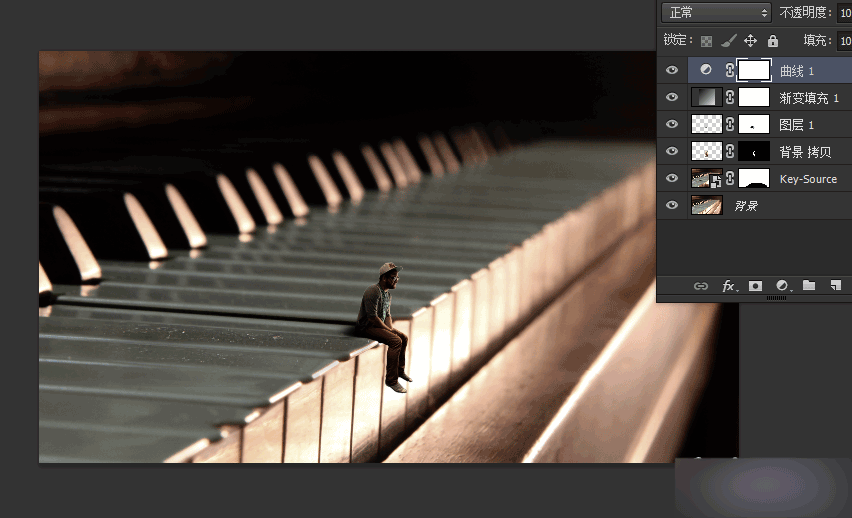Select the 曲线 1 layer mask thumbnail

(x=754, y=70)
